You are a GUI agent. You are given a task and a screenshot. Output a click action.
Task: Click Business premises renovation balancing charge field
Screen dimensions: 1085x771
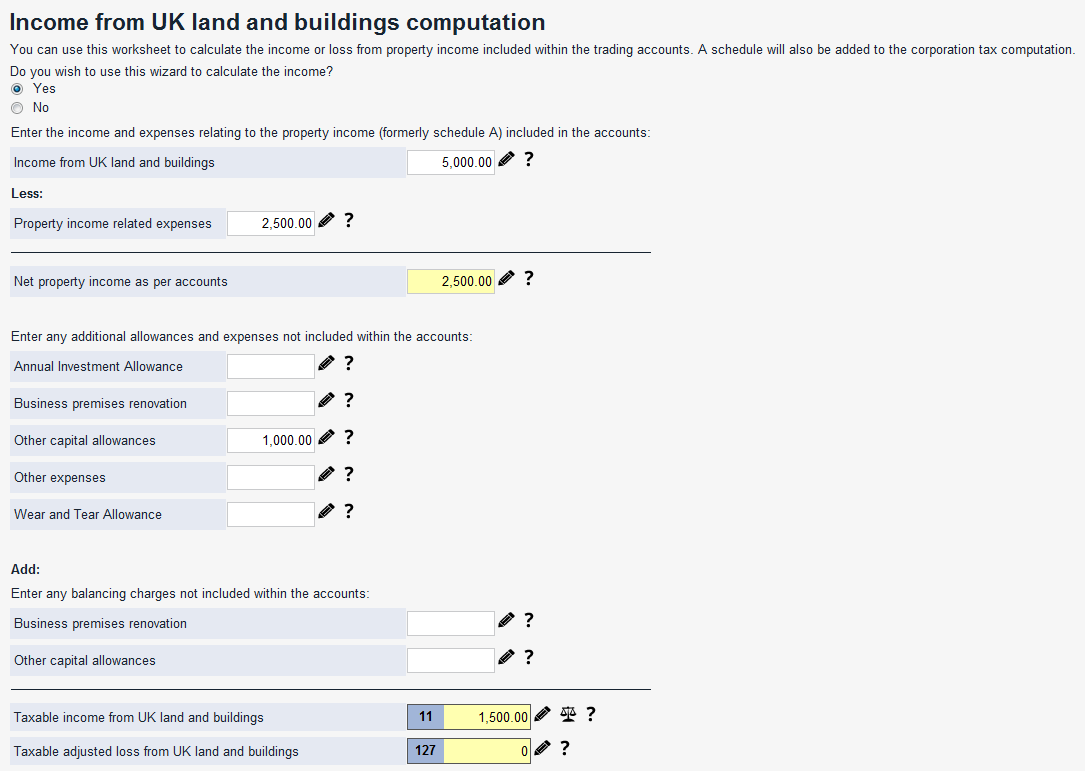451,623
